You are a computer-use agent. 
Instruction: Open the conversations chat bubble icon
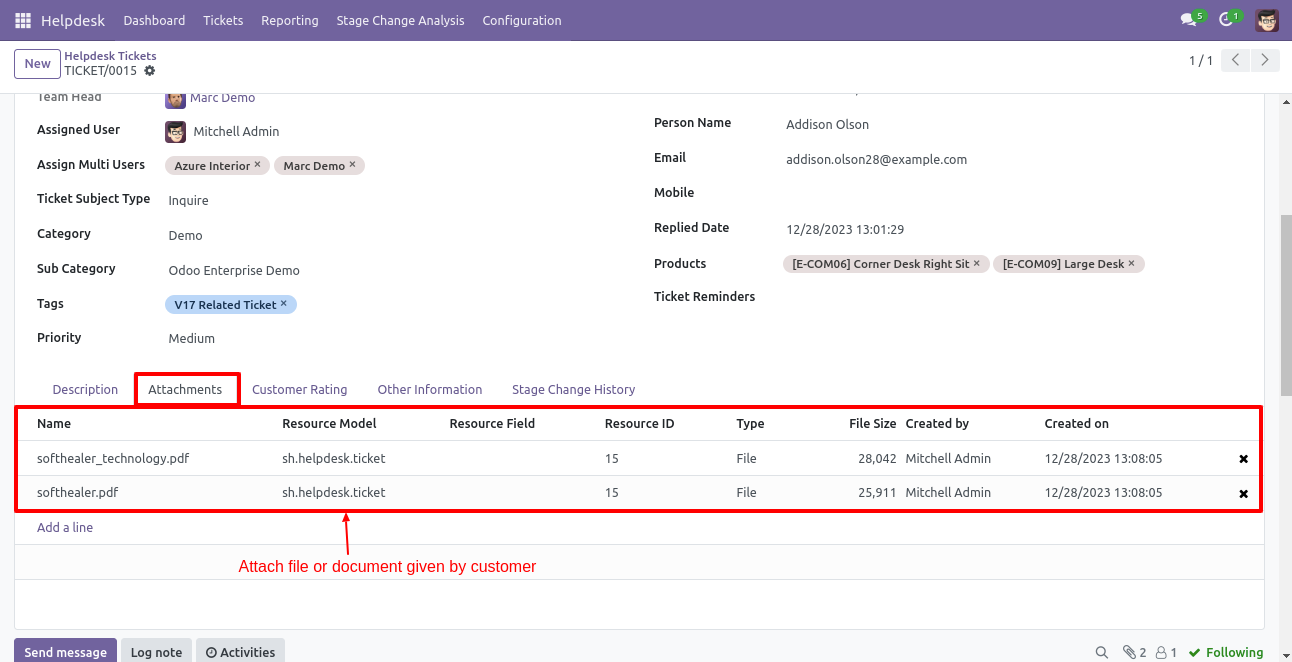1188,20
